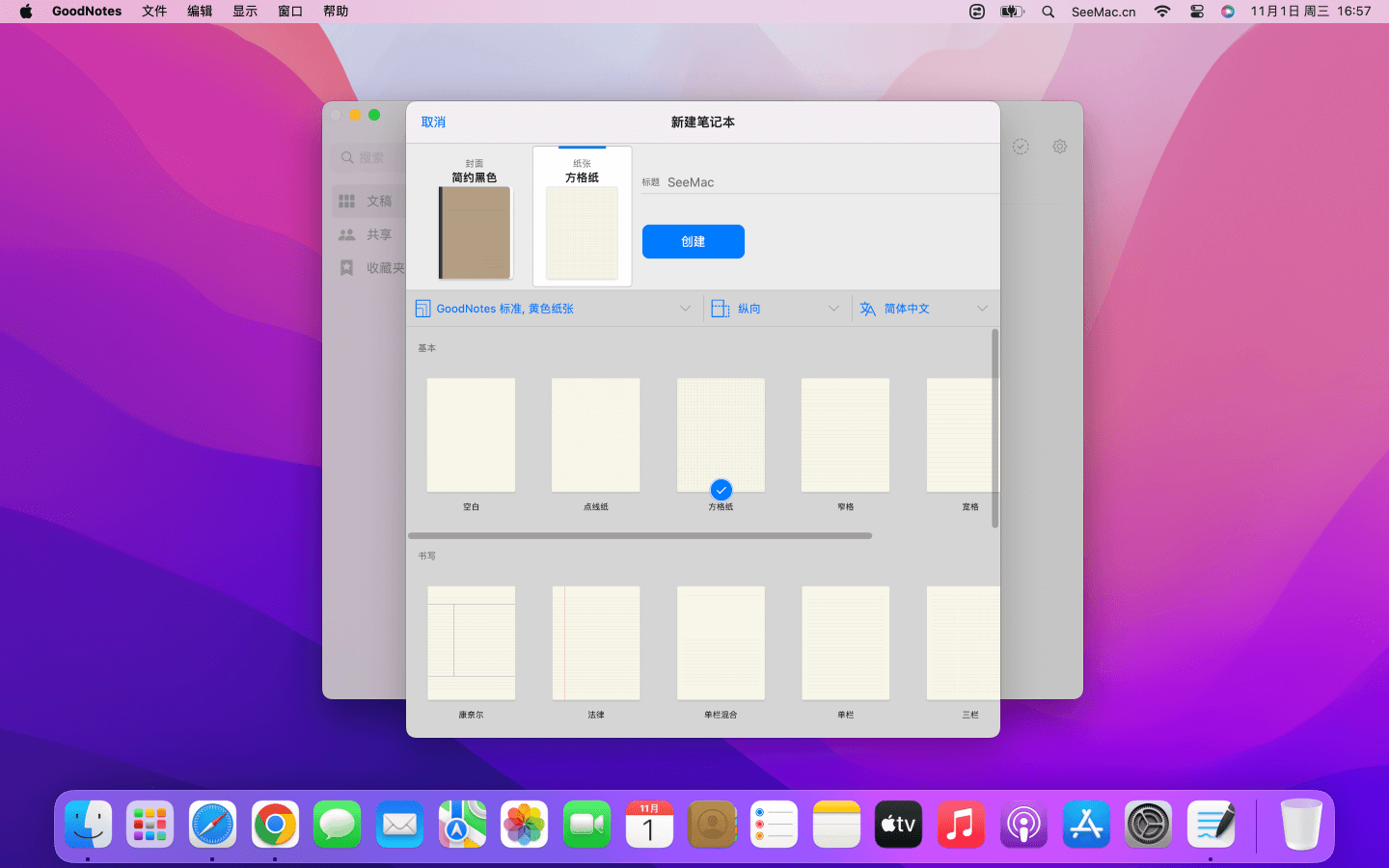Select the 纸张 方格纸 paper tab
This screenshot has height=868, width=1389.
583,217
